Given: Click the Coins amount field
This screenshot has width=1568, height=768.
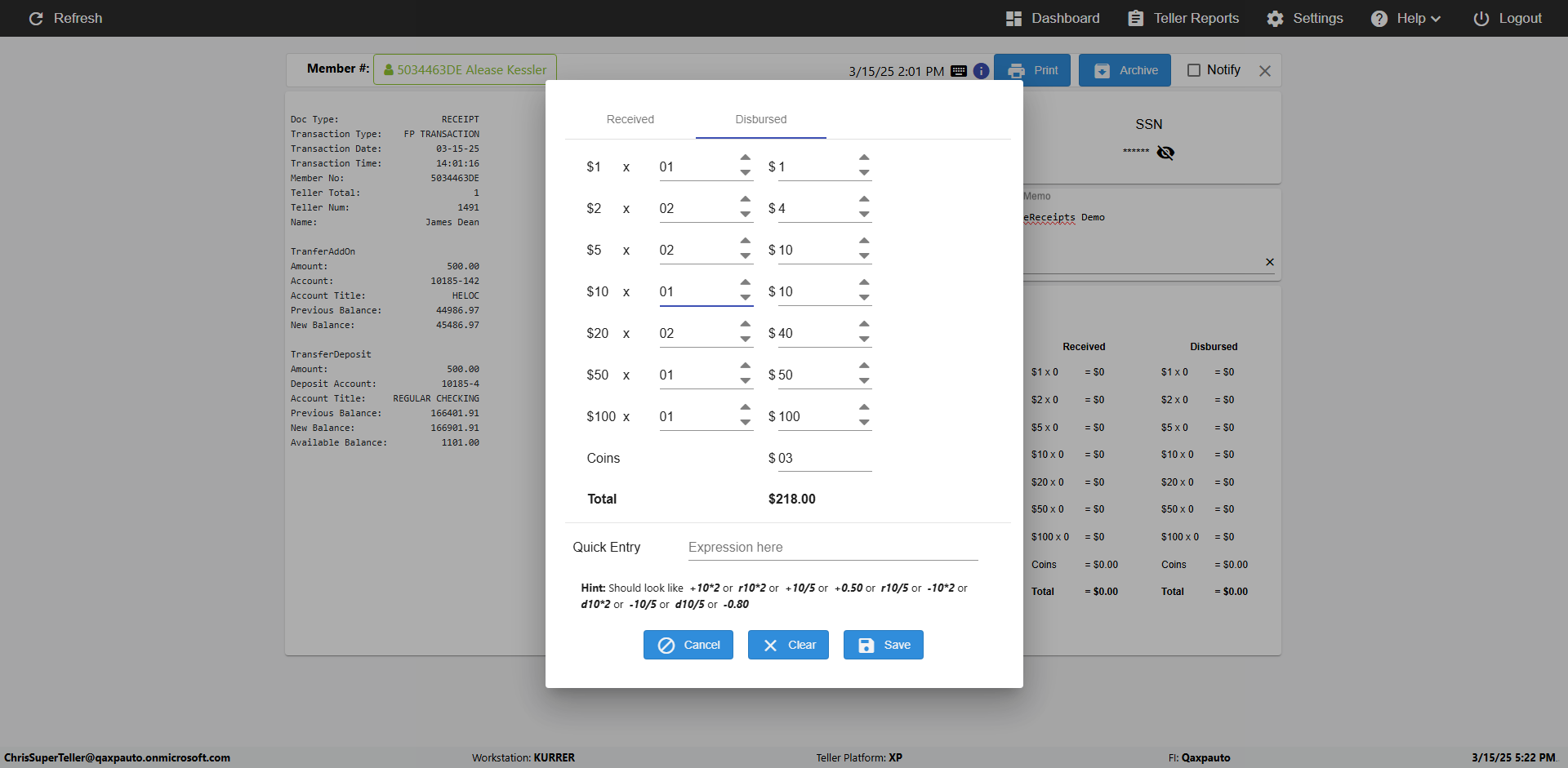Looking at the screenshot, I should (824, 459).
